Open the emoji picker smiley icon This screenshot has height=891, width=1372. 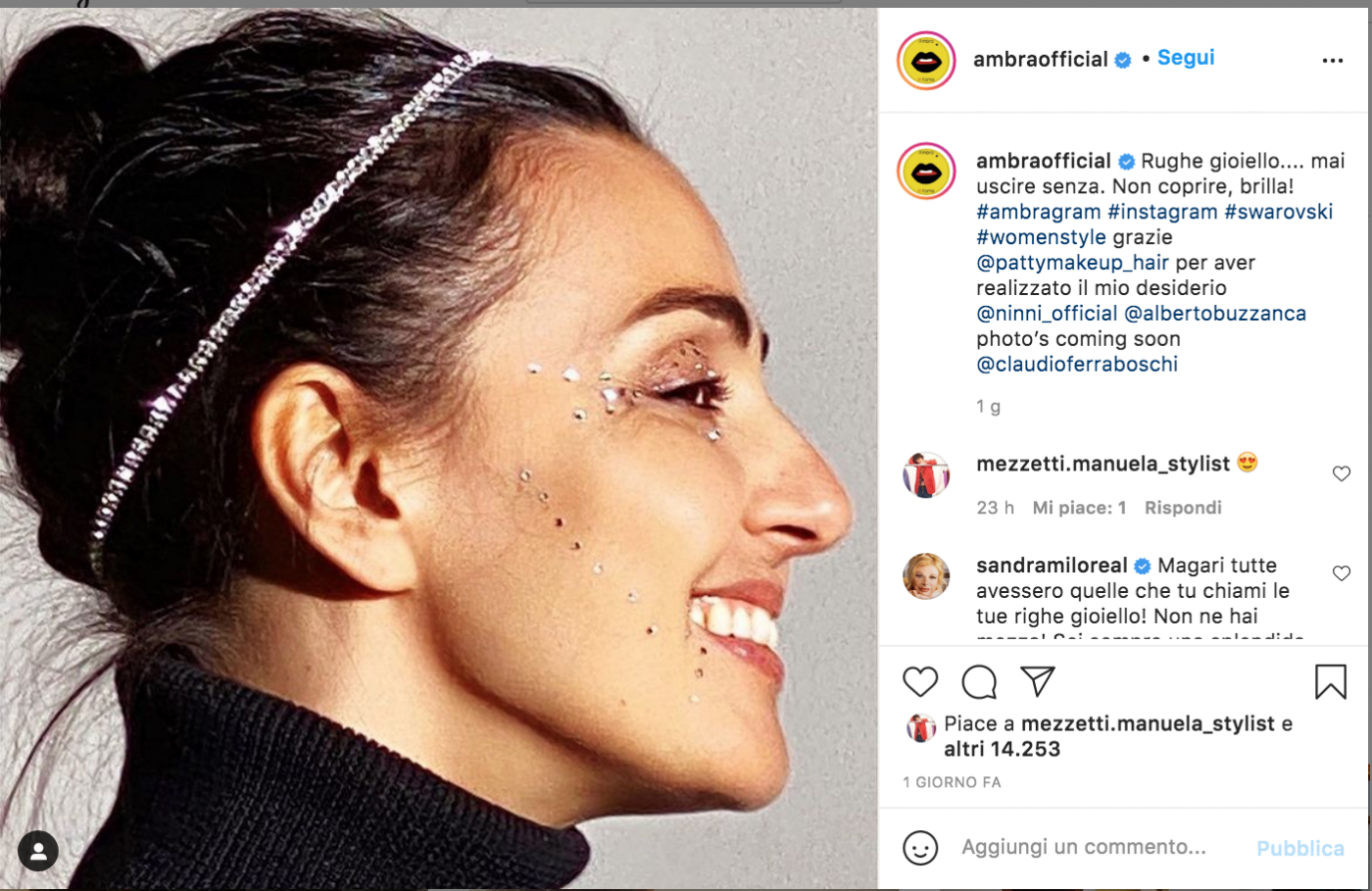(x=920, y=848)
